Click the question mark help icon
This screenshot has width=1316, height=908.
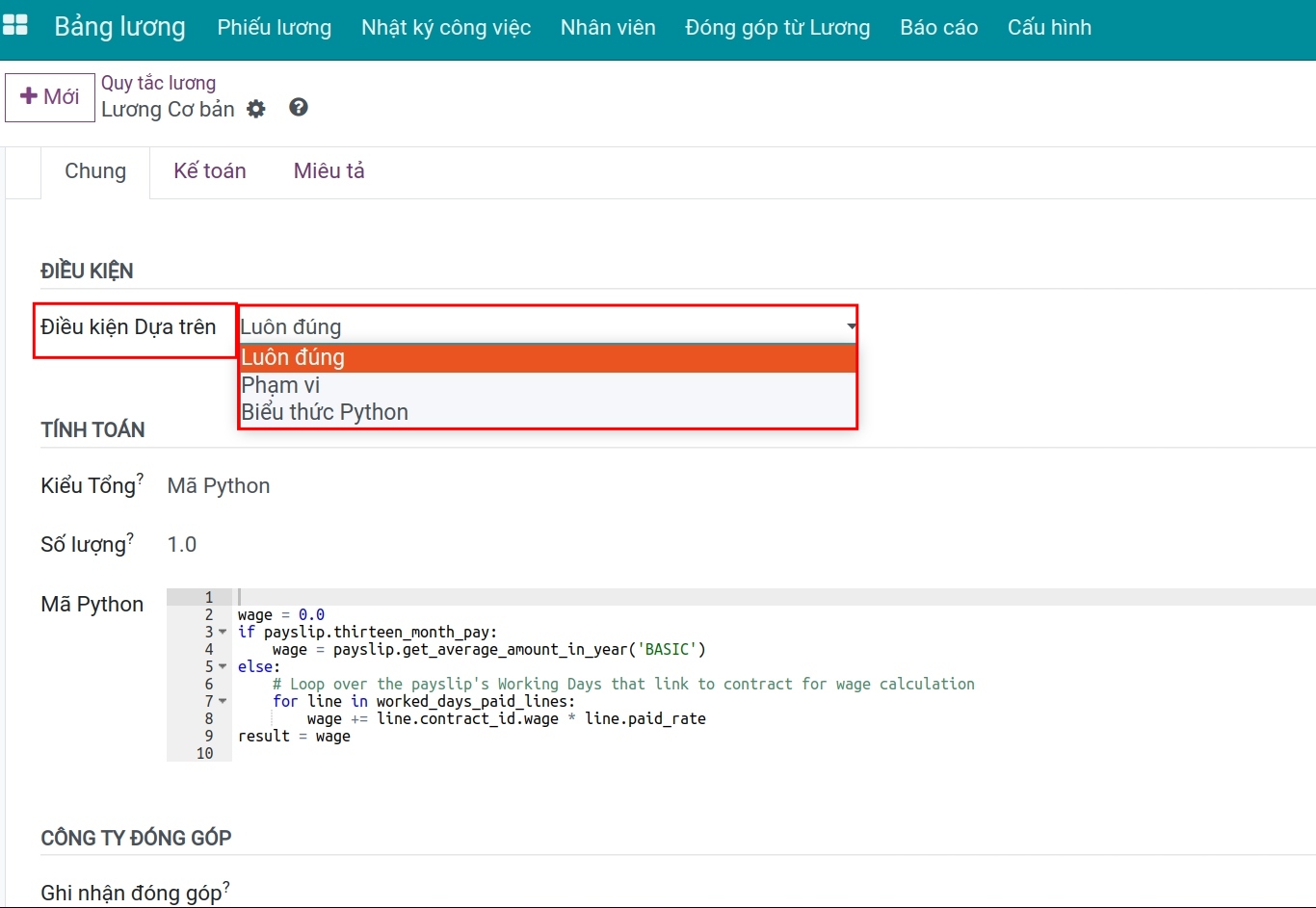tap(299, 108)
